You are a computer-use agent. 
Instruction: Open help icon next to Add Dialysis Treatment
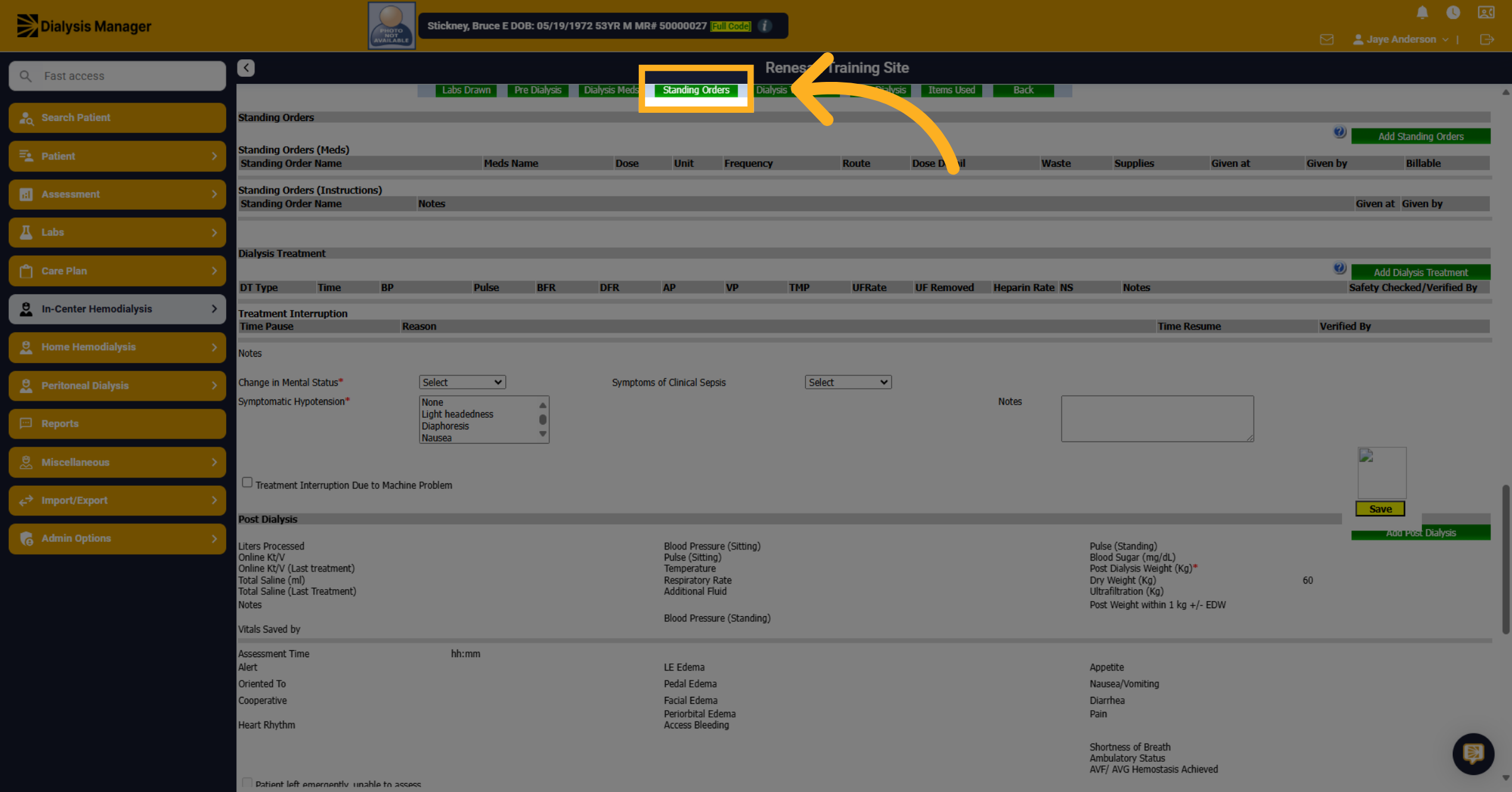(1339, 268)
